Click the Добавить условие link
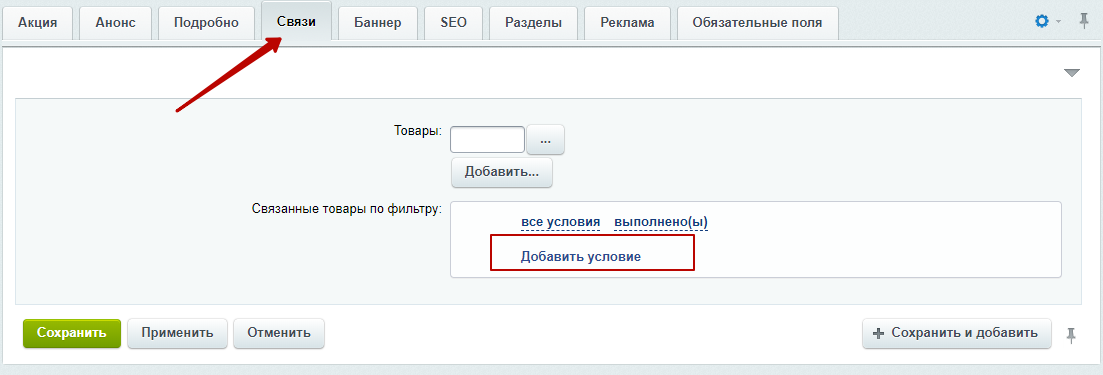Viewport: 1103px width, 375px height. 581,257
